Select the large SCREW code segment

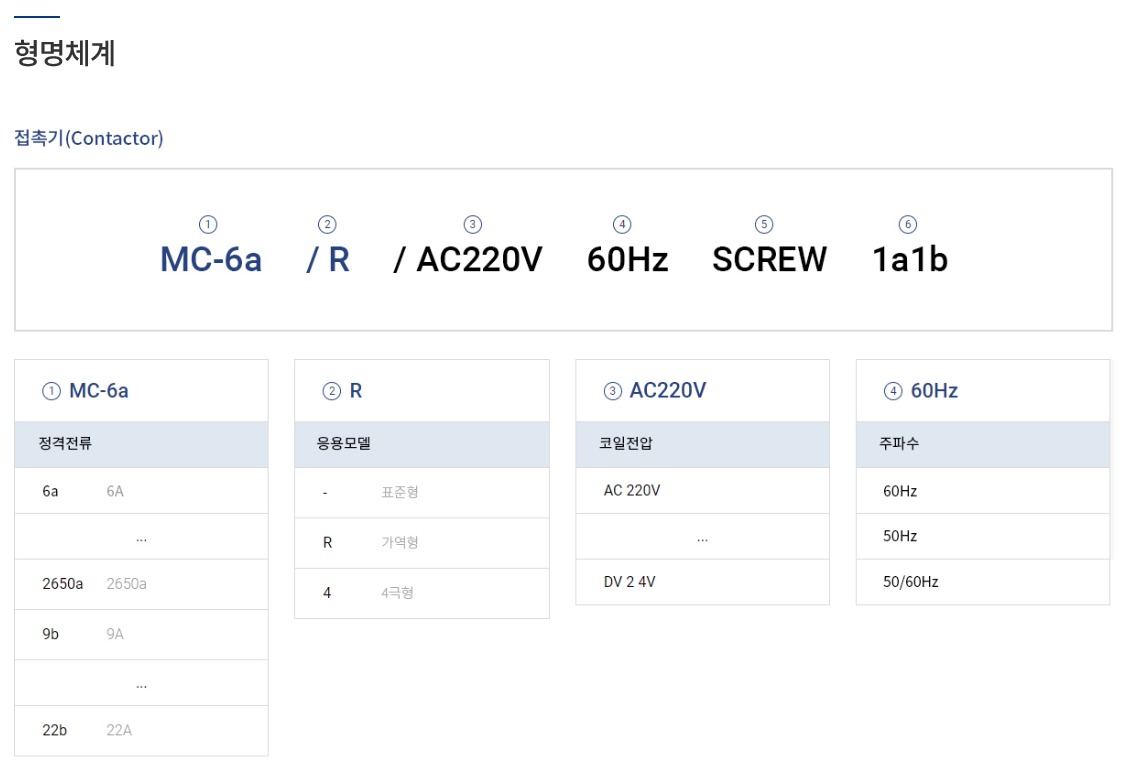tap(769, 260)
